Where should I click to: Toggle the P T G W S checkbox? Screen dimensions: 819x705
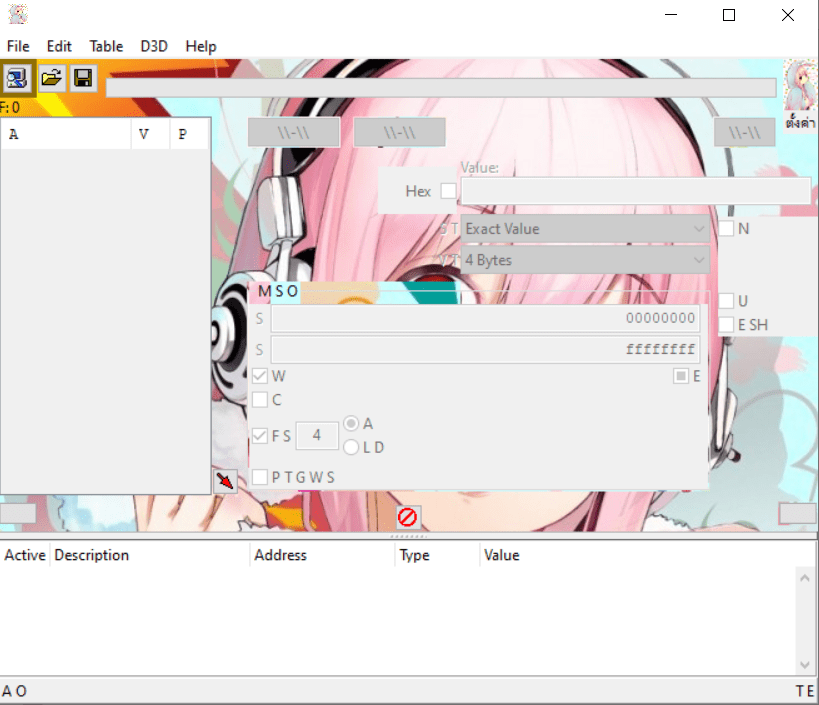click(260, 477)
